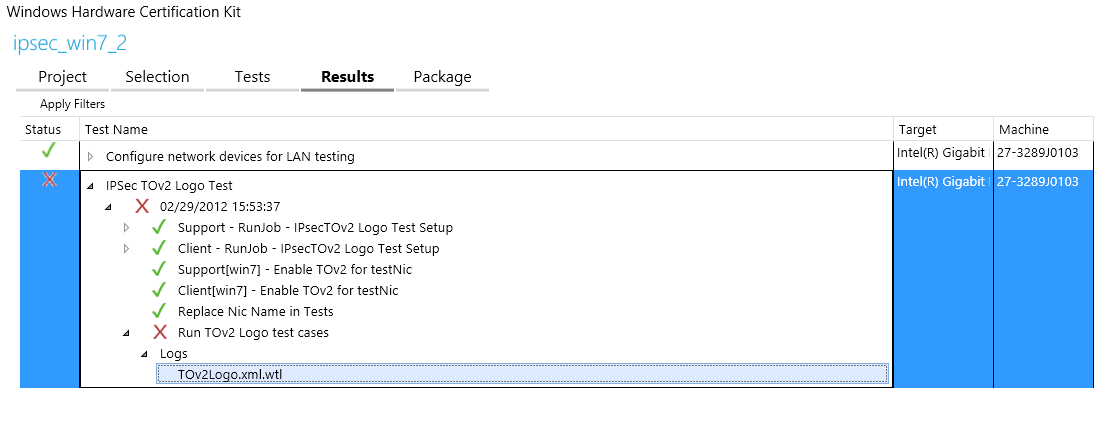Click Apply Filters
1115x433 pixels.
[72, 104]
